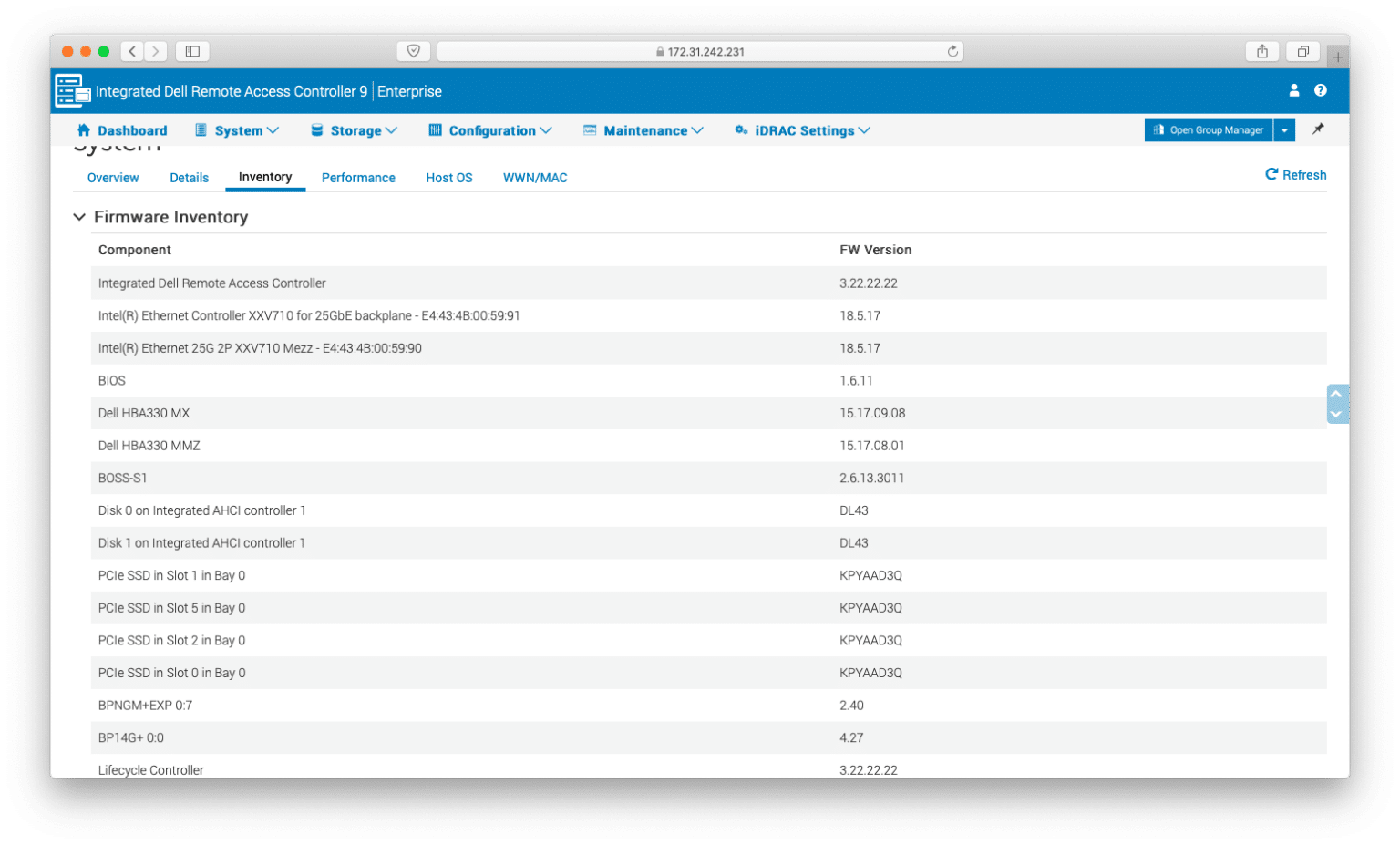
Task: Select PCIe SSD in Slot 0 row
Action: click(x=709, y=673)
